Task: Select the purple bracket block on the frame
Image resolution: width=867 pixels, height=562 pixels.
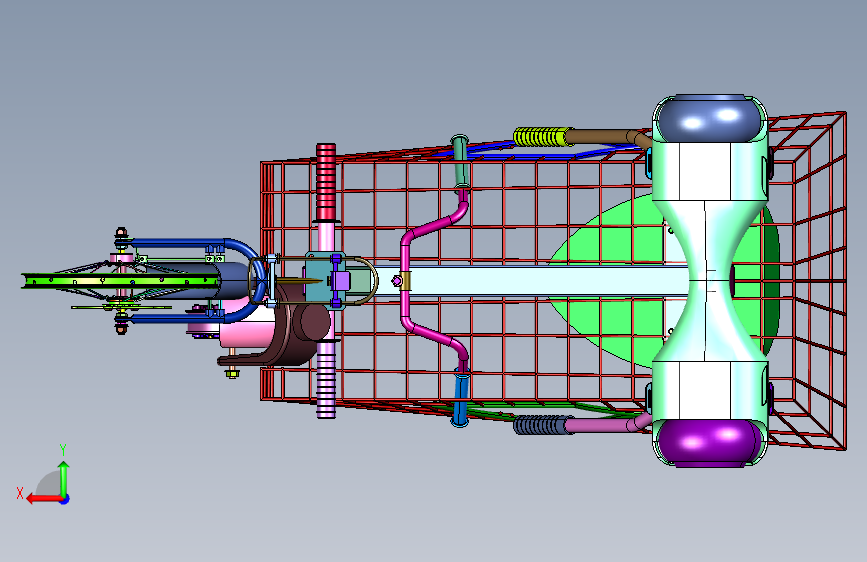Action: [x=341, y=281]
